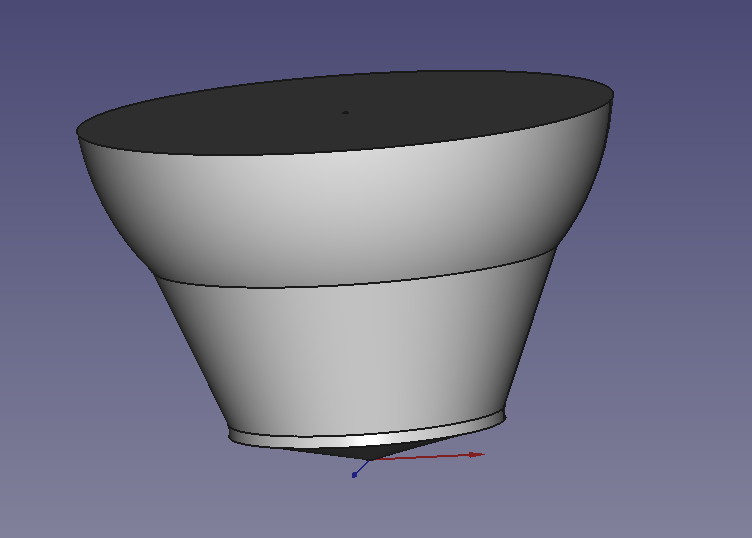Click the small center point on top face

(346, 112)
